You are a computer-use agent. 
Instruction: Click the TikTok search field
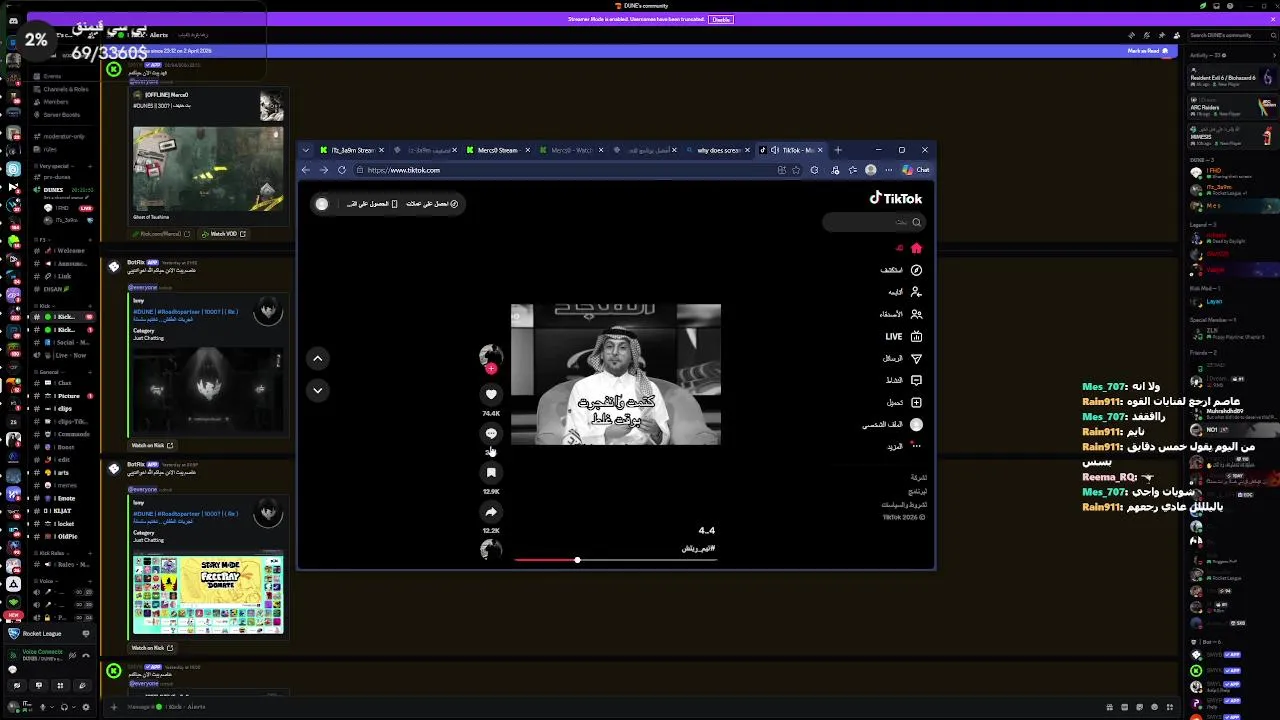(x=873, y=222)
